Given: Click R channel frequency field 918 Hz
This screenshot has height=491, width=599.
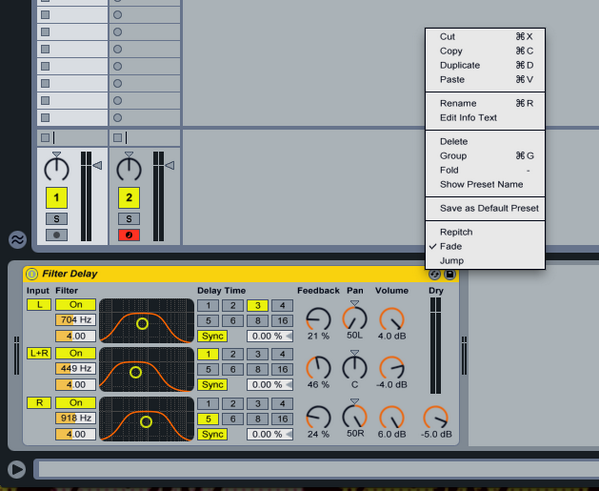Looking at the screenshot, I should click(x=76, y=418).
